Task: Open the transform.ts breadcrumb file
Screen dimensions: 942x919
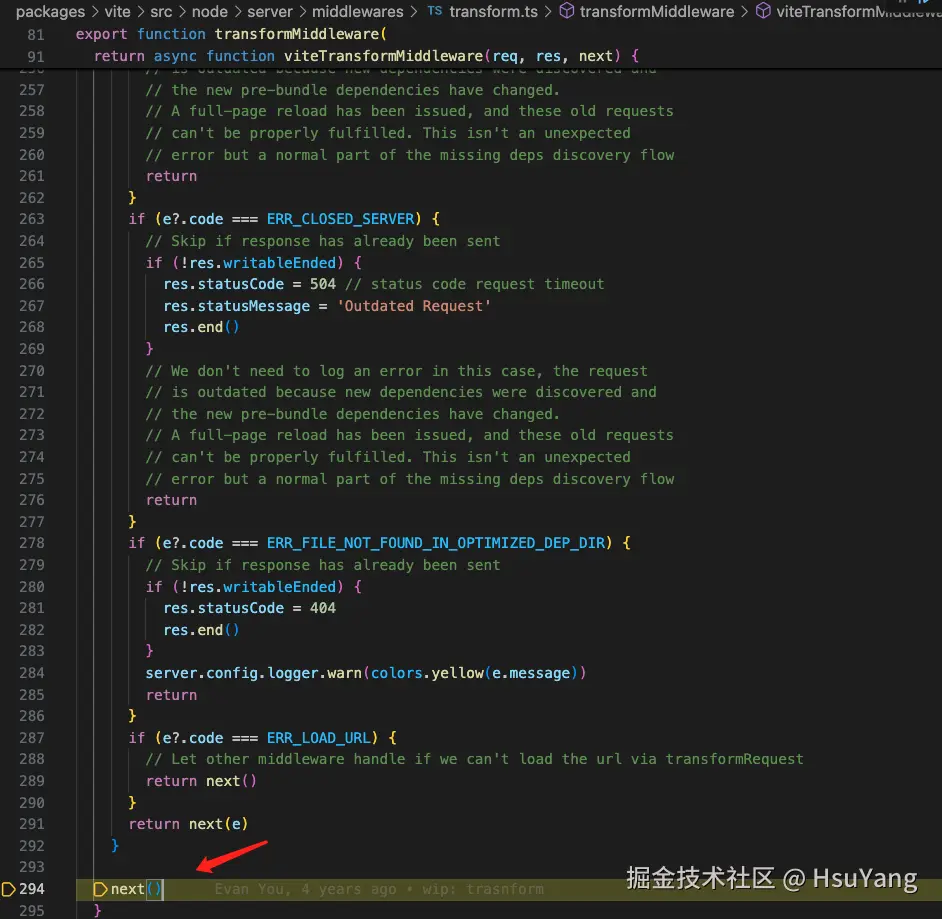Action: (493, 11)
